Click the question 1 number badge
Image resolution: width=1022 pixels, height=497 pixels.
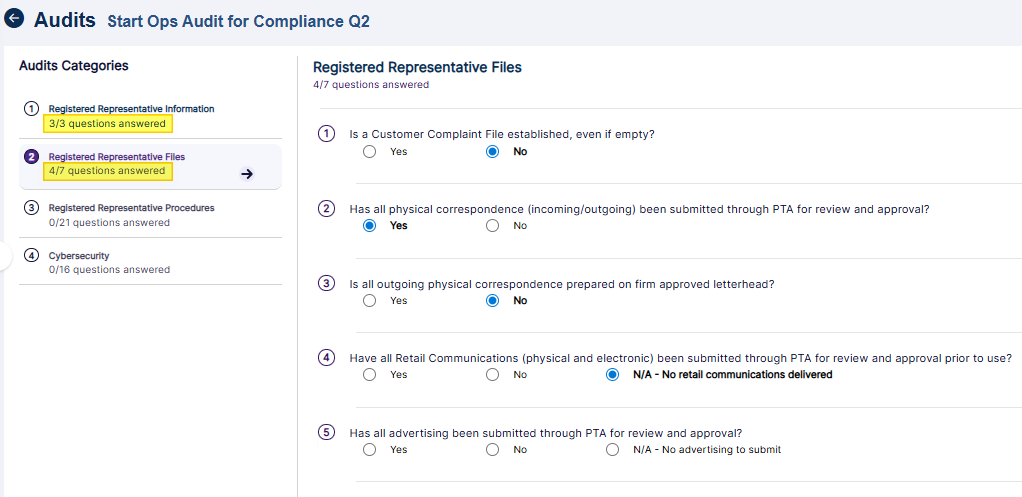(326, 134)
